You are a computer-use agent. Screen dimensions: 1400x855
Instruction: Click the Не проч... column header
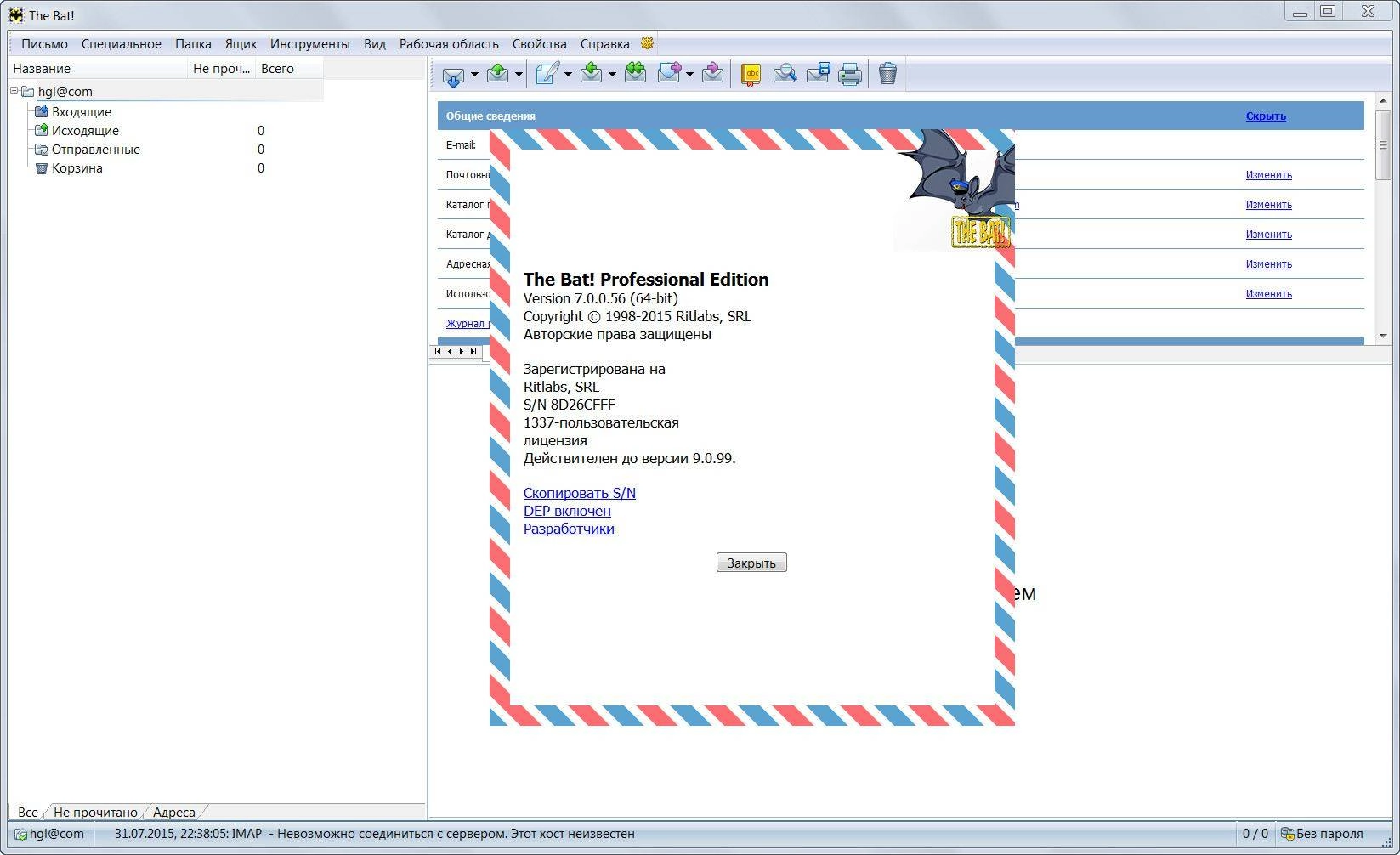(x=221, y=69)
